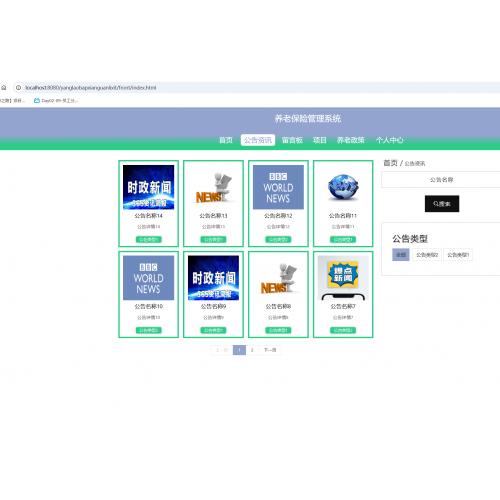Open the globe image of 公告名称11
The width and height of the screenshot is (500, 500).
pyautogui.click(x=343, y=187)
